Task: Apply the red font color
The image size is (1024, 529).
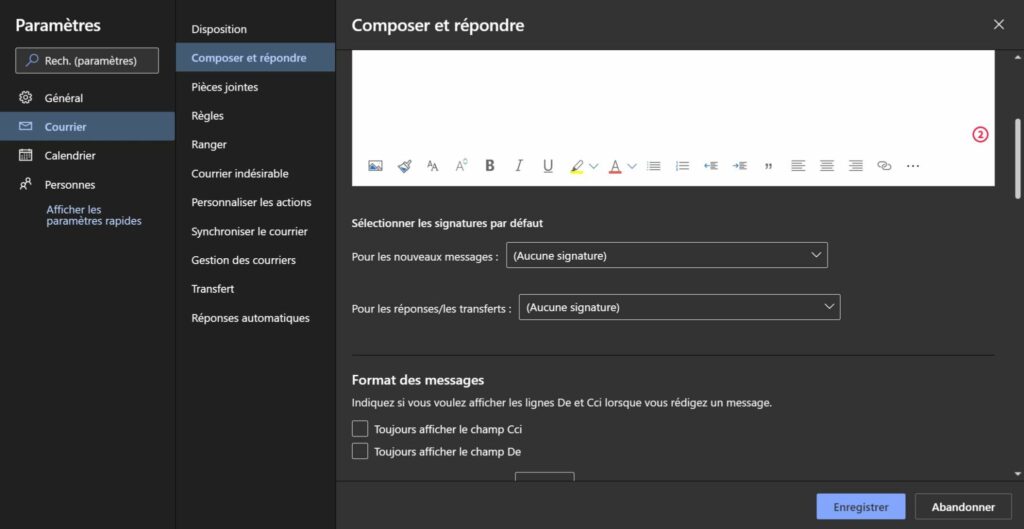Action: point(615,166)
